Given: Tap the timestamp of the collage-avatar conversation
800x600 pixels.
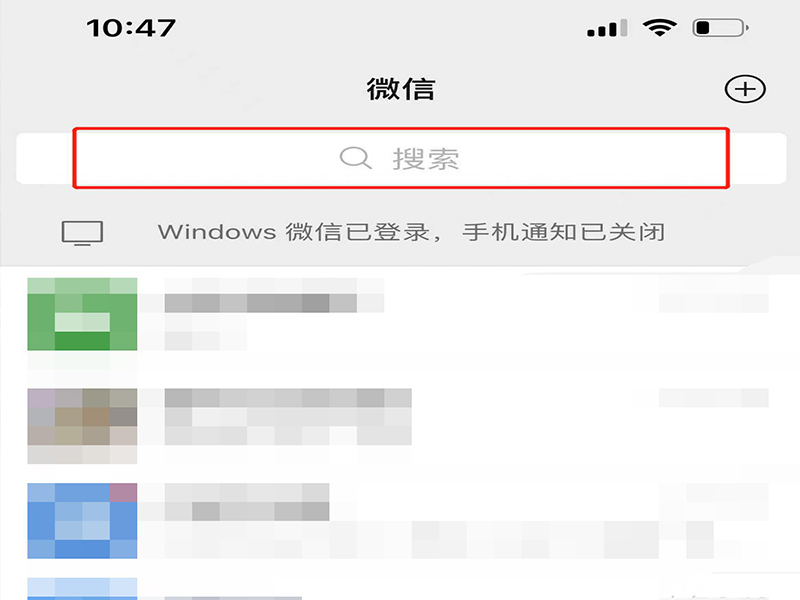Looking at the screenshot, I should (x=713, y=398).
